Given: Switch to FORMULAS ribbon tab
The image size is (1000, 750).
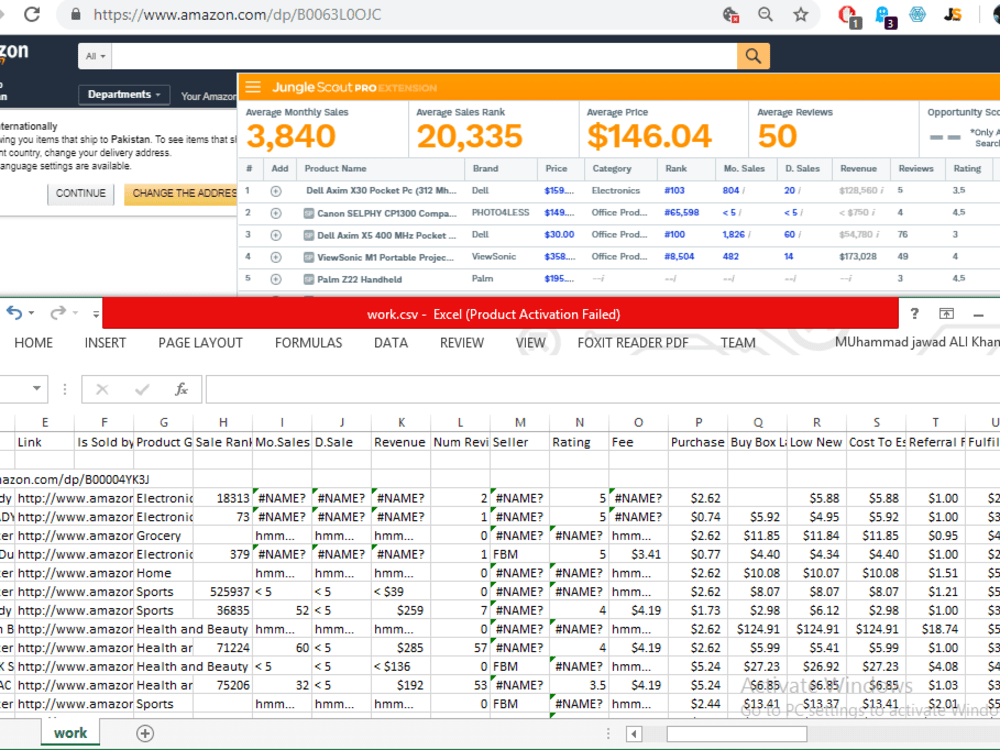Looking at the screenshot, I should (309, 343).
